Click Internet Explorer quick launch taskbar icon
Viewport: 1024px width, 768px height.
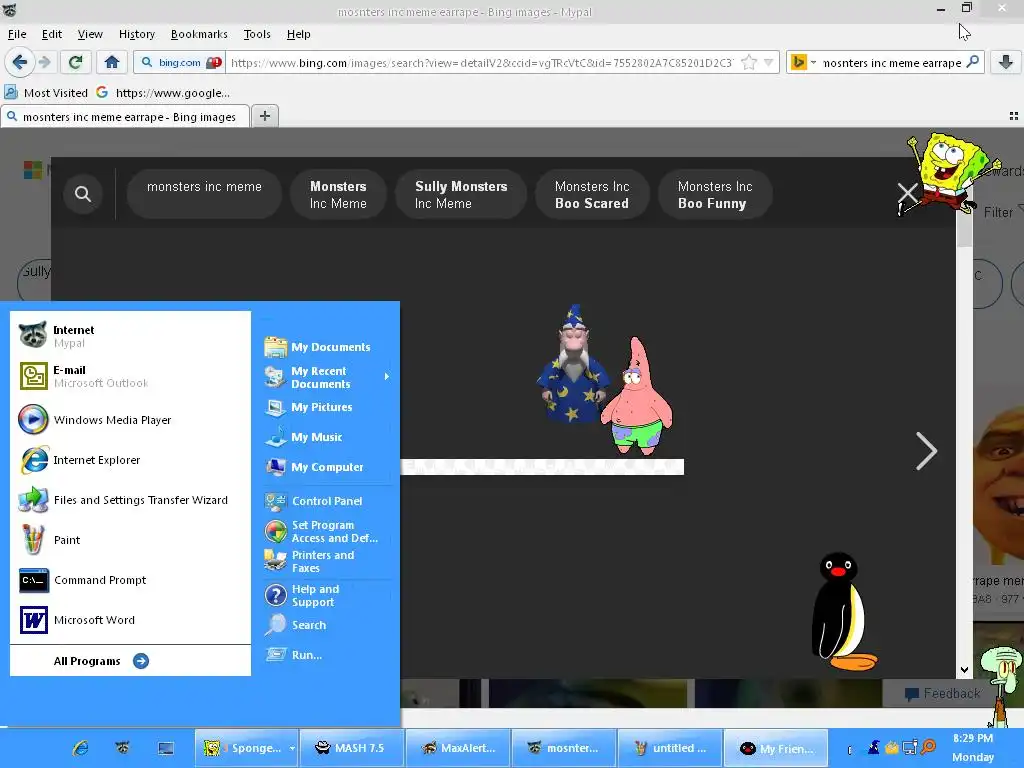coord(80,748)
